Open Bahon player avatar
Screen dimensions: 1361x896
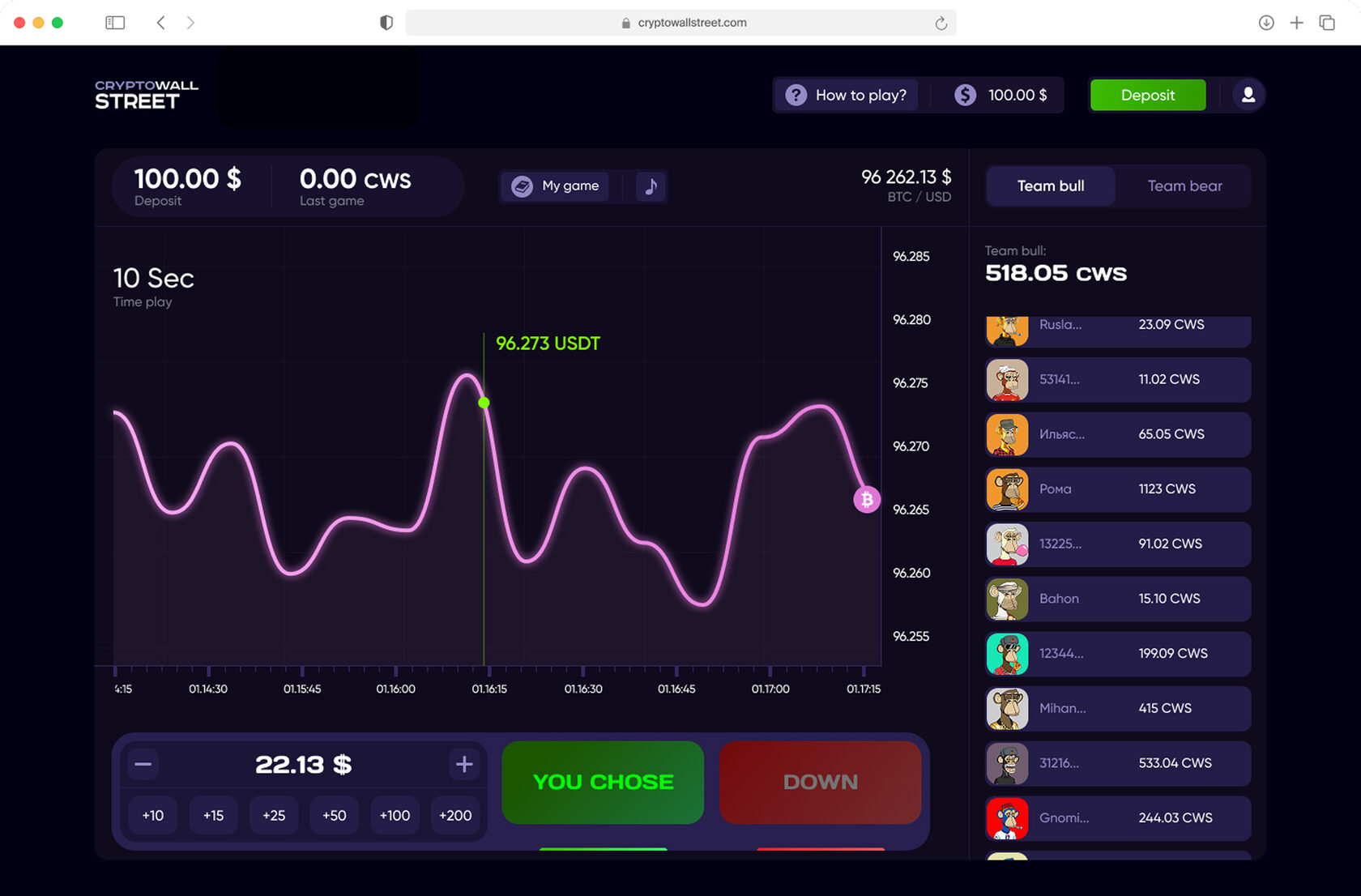1007,599
